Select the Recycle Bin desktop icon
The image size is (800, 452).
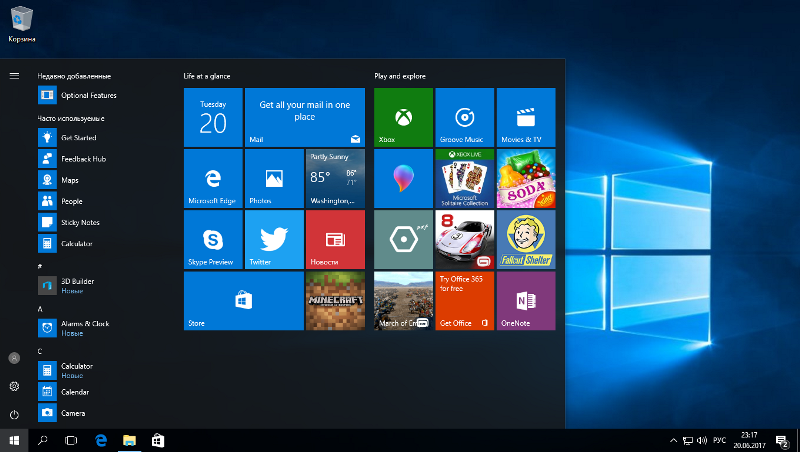(21, 24)
